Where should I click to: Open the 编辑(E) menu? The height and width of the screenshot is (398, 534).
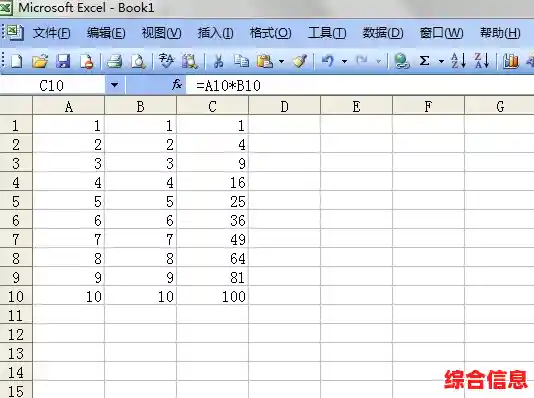[x=106, y=33]
